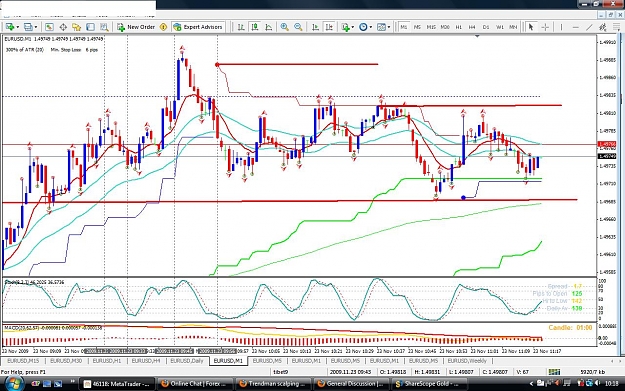
Task: Select the vertical line drawing tool
Action: coord(561,27)
